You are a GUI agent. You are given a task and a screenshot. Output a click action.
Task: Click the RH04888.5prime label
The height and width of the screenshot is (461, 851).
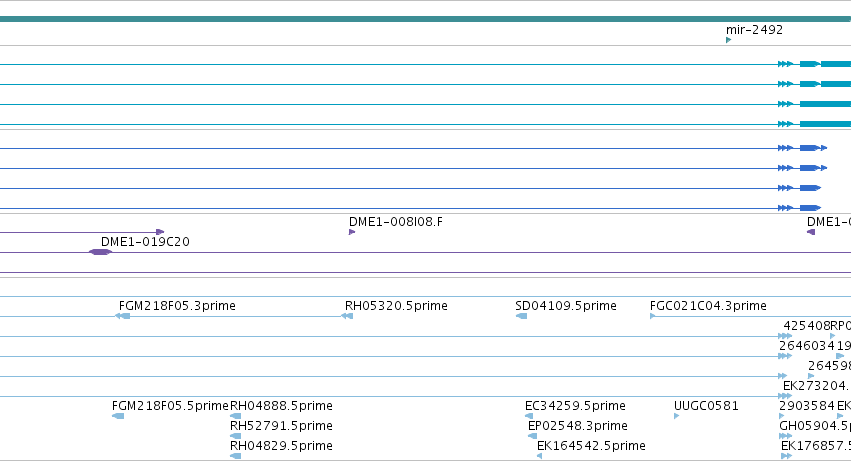click(281, 406)
